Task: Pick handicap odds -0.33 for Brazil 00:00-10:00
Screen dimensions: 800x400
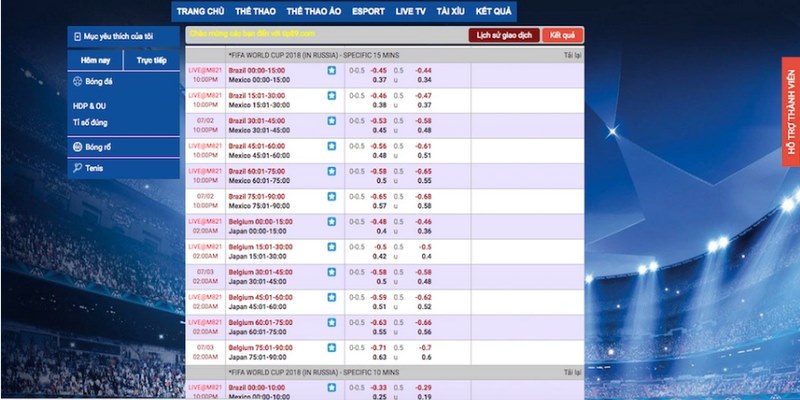Action: coord(379,387)
